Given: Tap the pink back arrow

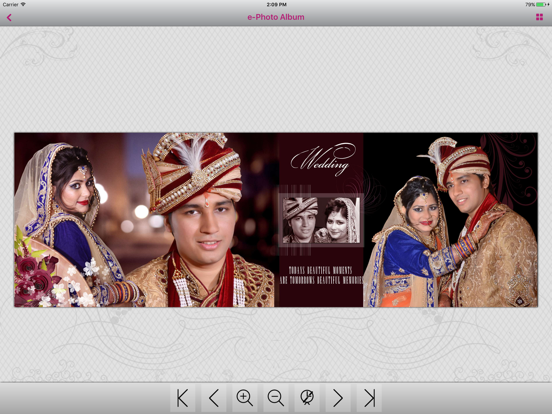Looking at the screenshot, I should [9, 17].
